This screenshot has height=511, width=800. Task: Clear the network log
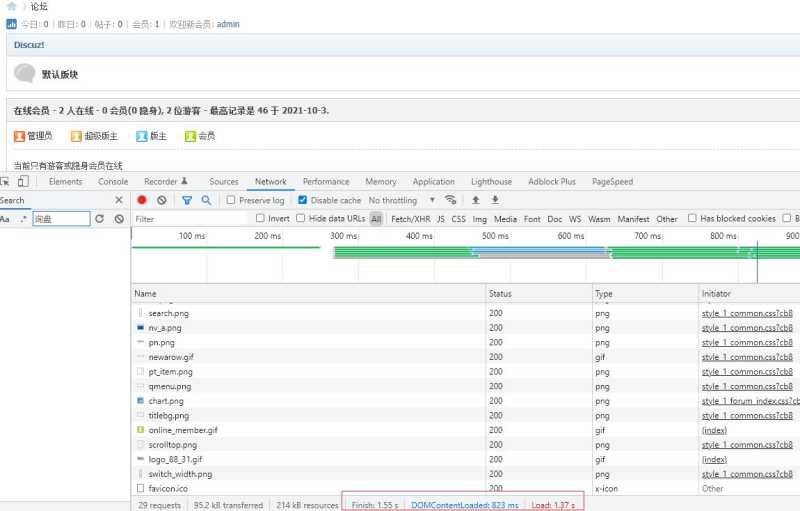tap(162, 200)
